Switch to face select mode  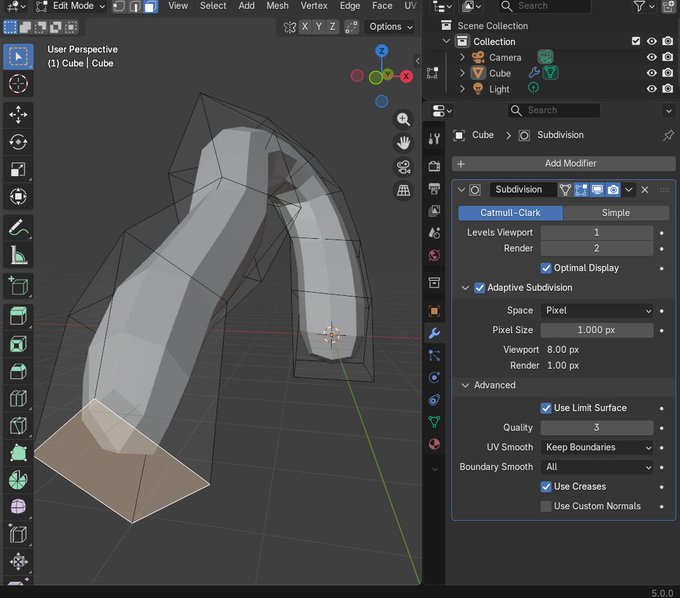pyautogui.click(x=150, y=6)
